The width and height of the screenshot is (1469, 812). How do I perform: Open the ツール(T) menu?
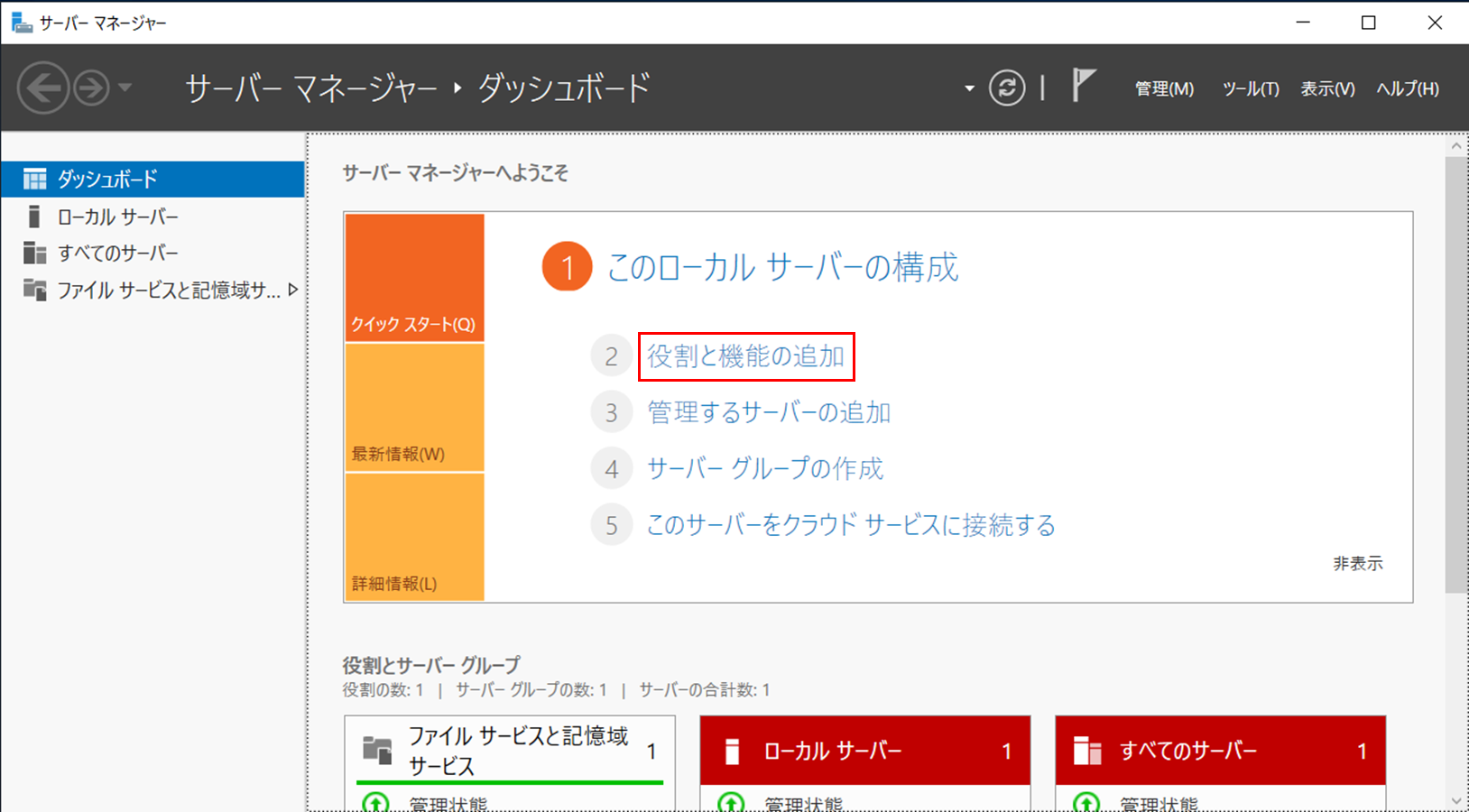[x=1251, y=88]
